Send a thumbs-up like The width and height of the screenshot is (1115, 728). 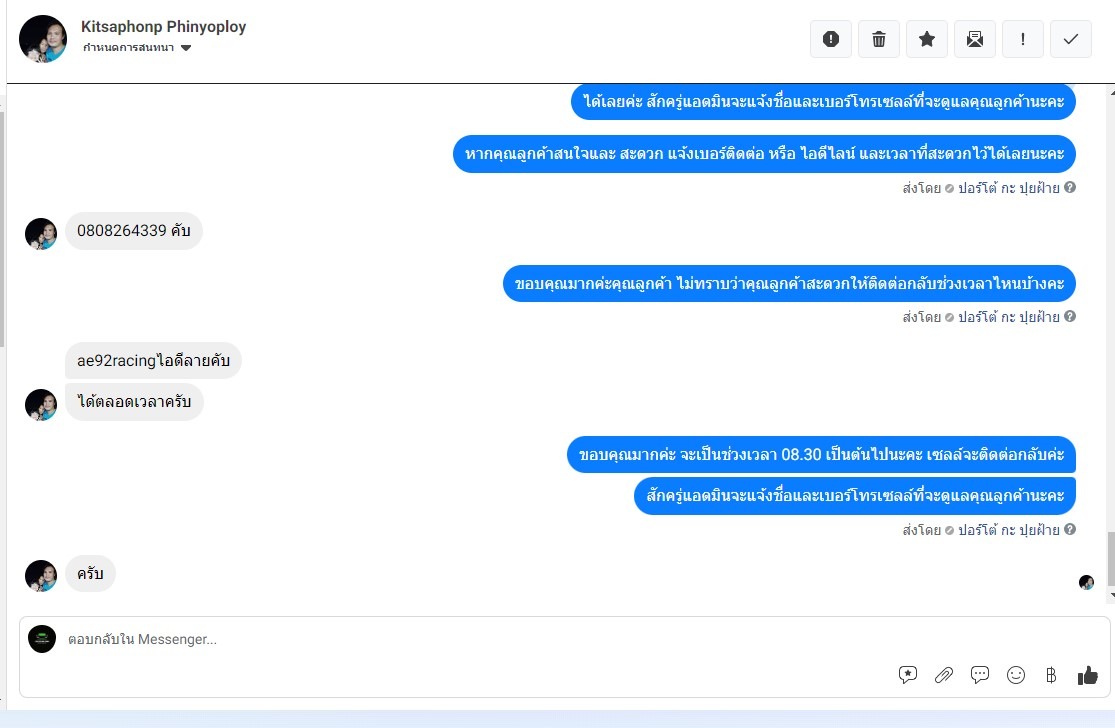pos(1087,675)
